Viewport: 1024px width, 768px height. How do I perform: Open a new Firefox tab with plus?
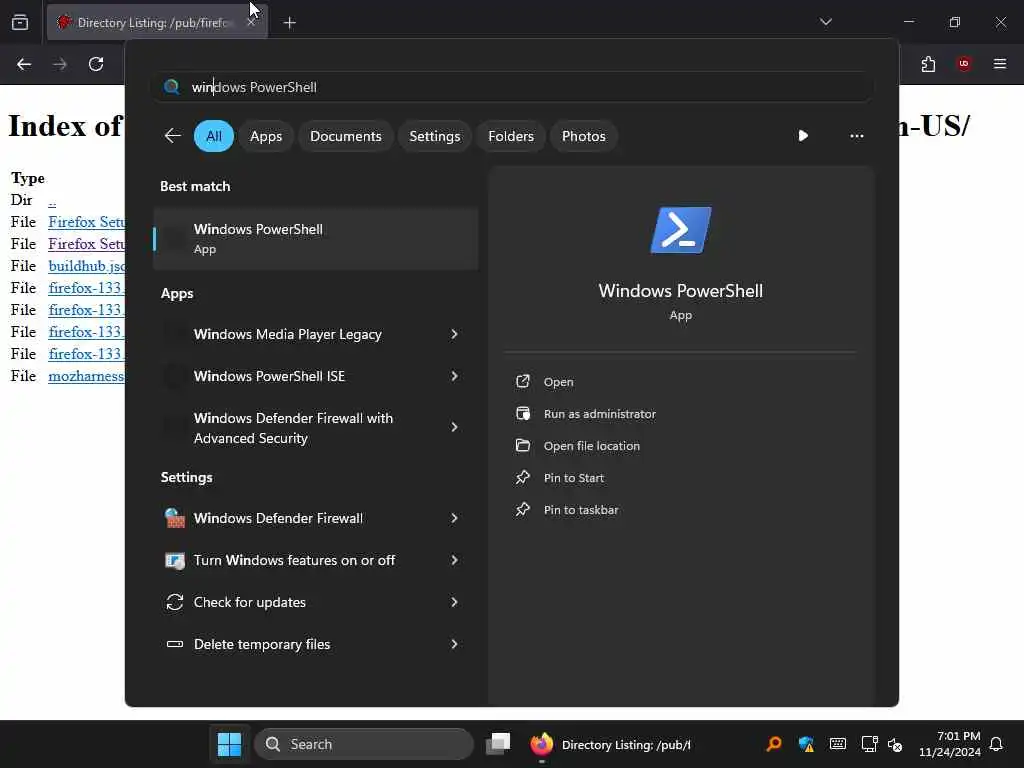click(x=289, y=23)
